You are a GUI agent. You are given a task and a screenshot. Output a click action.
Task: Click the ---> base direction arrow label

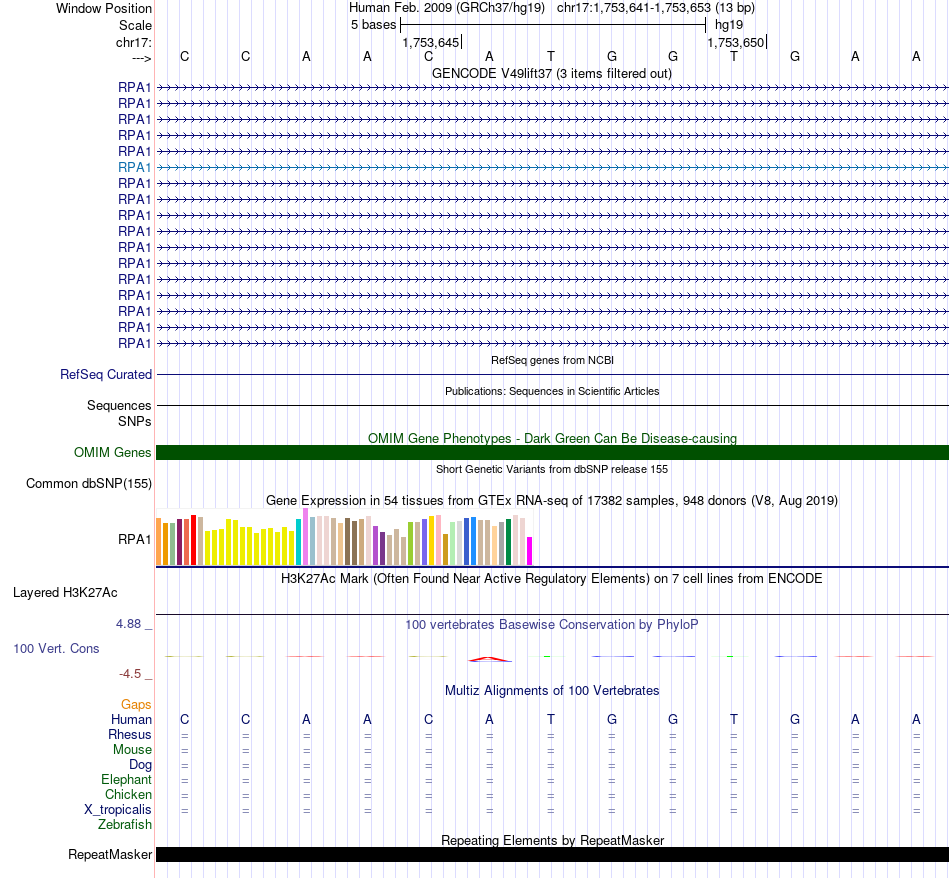(x=141, y=58)
